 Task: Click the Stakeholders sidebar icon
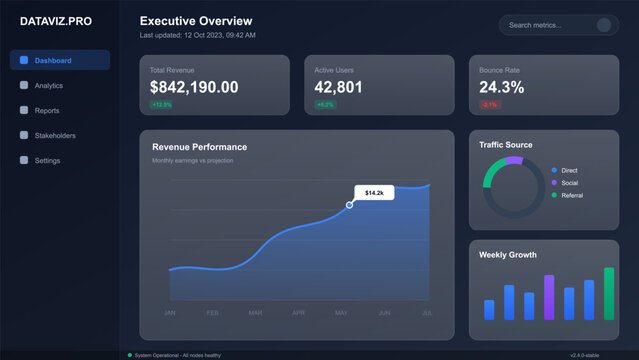(24, 135)
